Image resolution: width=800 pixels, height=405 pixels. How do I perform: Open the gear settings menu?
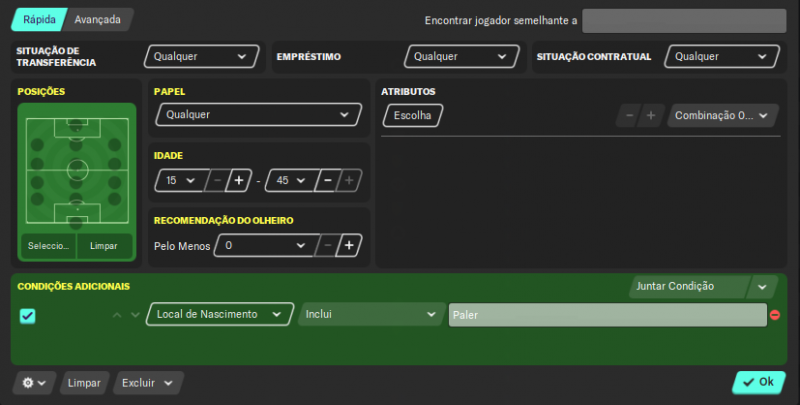[x=34, y=383]
